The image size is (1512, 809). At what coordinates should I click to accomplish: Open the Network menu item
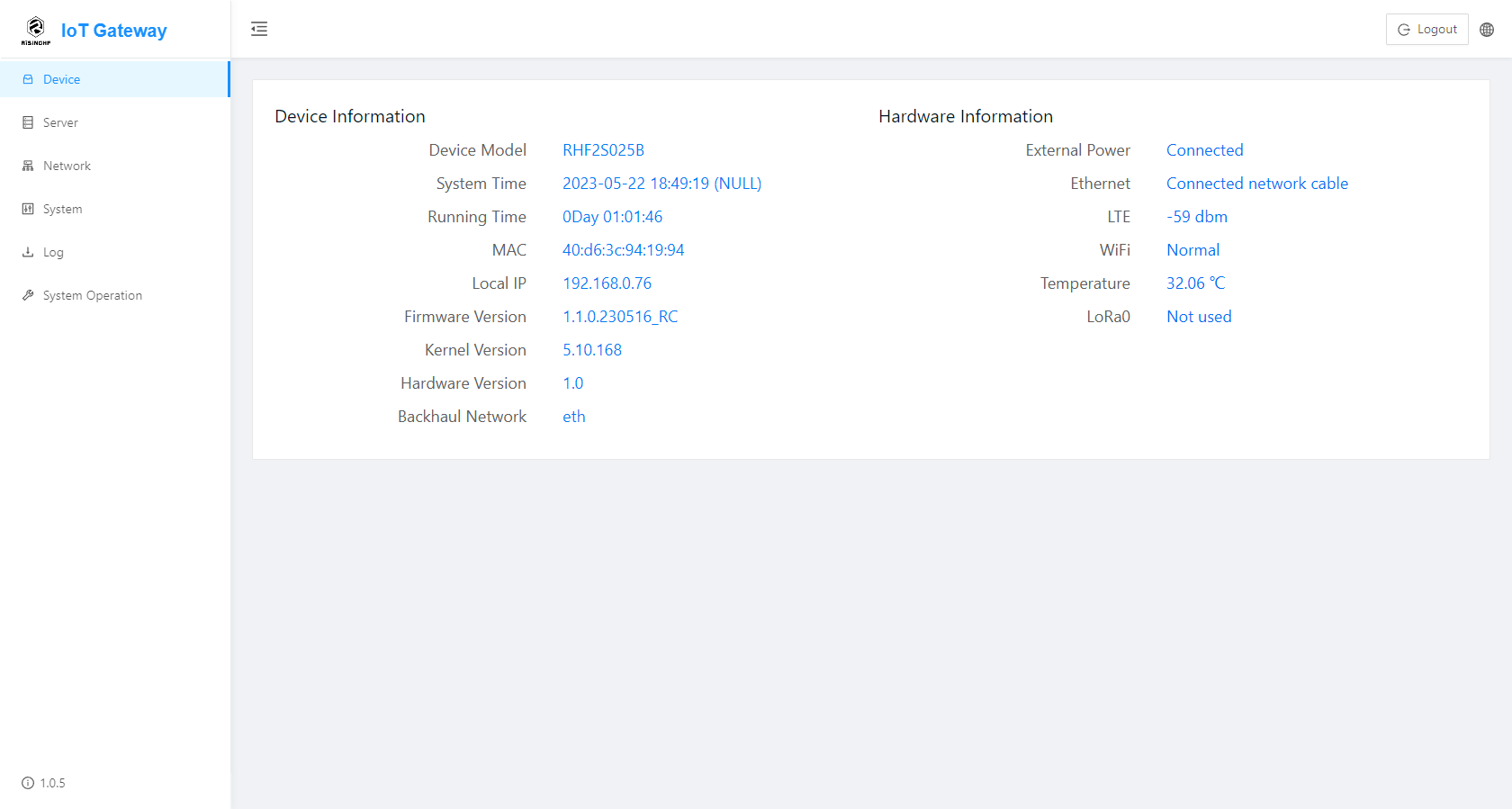click(x=67, y=166)
